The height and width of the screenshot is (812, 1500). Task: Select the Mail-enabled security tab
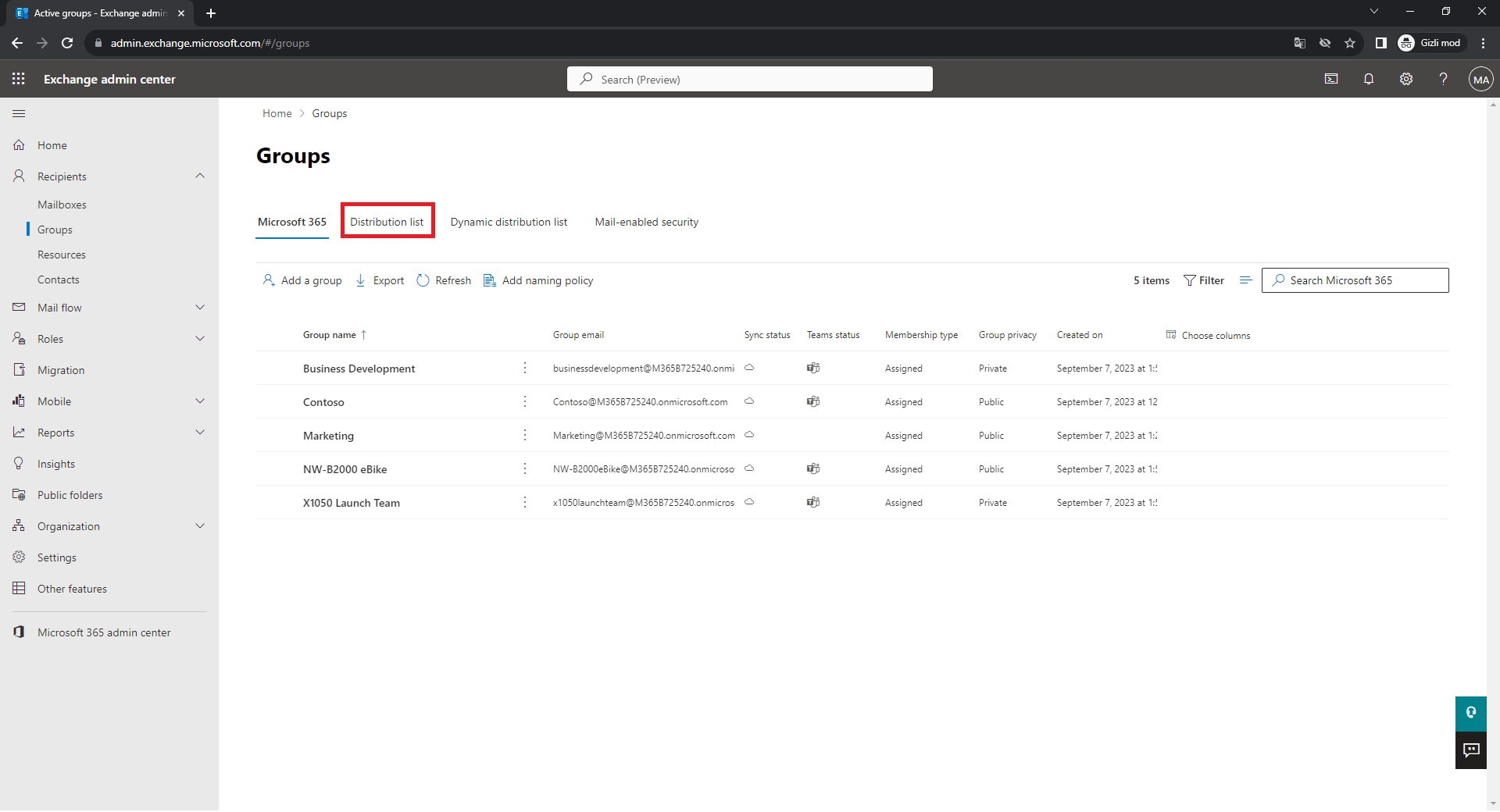click(x=646, y=222)
